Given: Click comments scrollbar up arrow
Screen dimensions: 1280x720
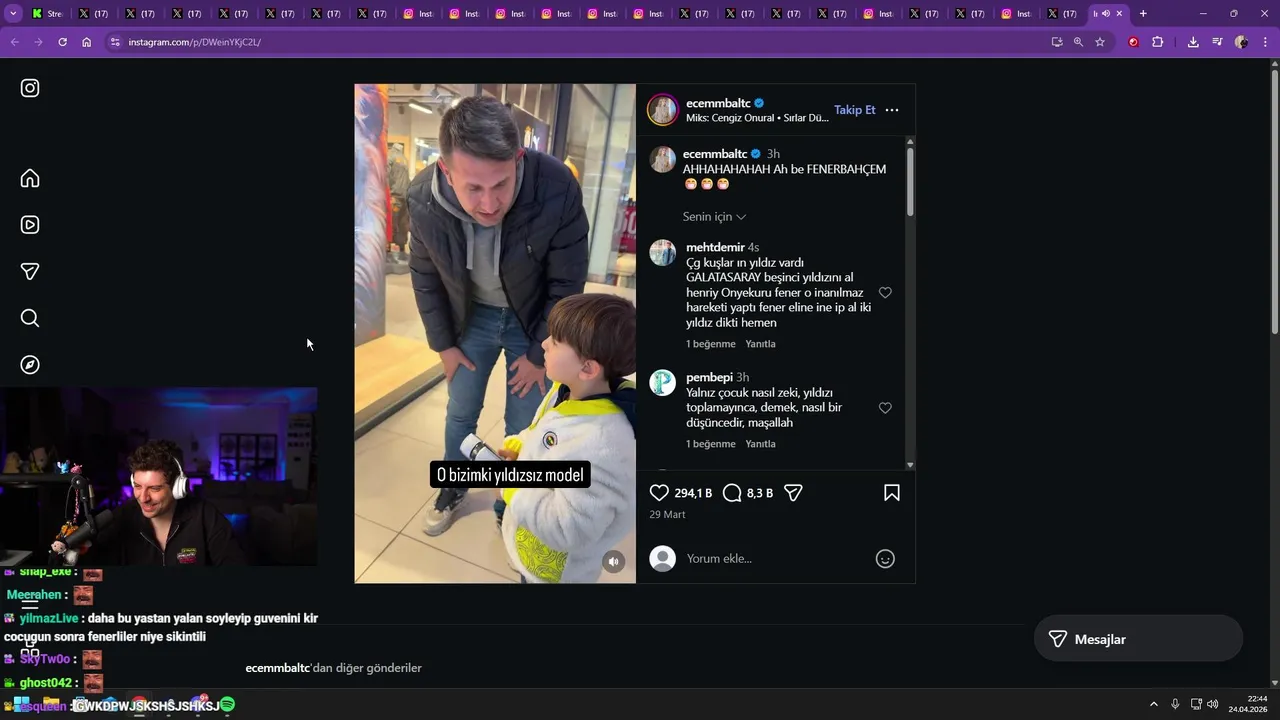Looking at the screenshot, I should point(909,142).
